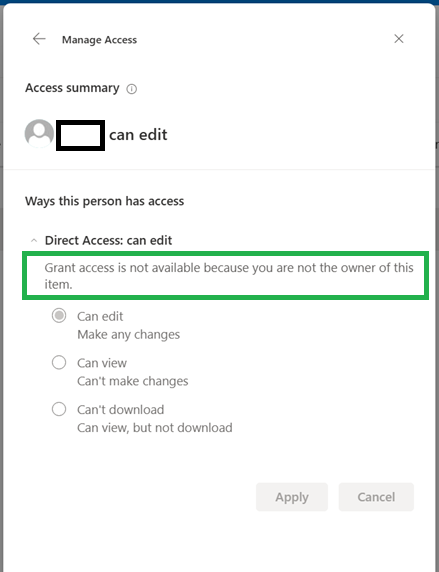Click the user avatar picture

(39, 134)
